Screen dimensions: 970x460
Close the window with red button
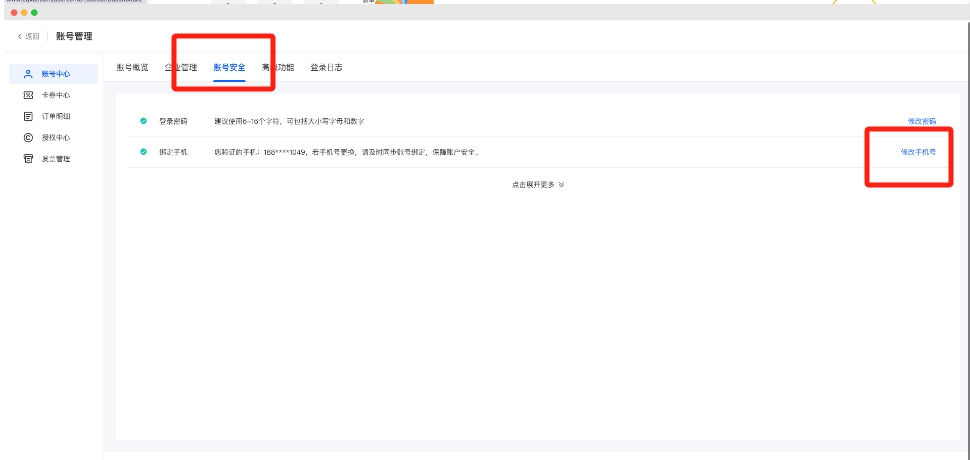tap(14, 12)
